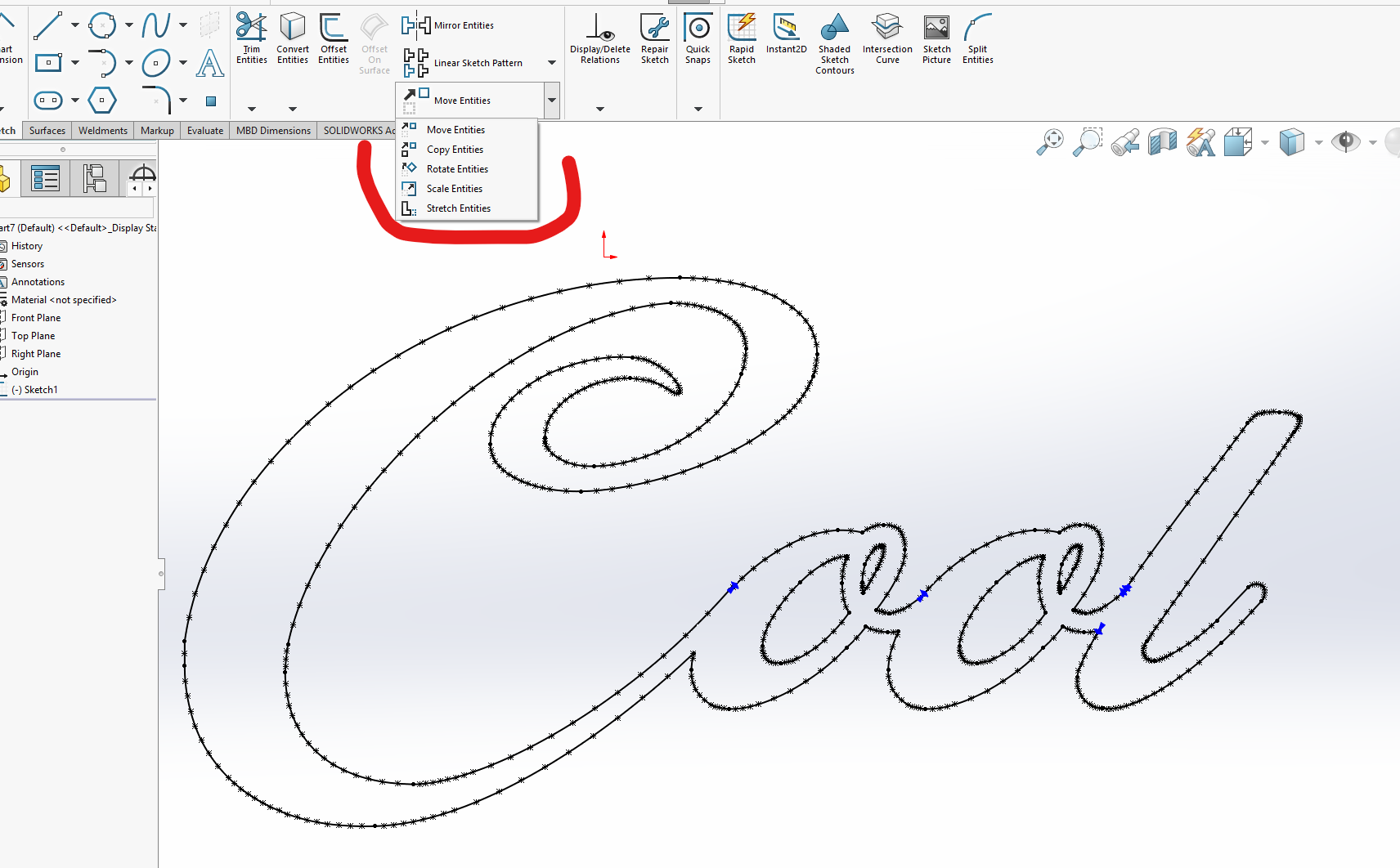Expand Circle tool dropdown arrow
The image size is (1400, 868).
pos(129,25)
